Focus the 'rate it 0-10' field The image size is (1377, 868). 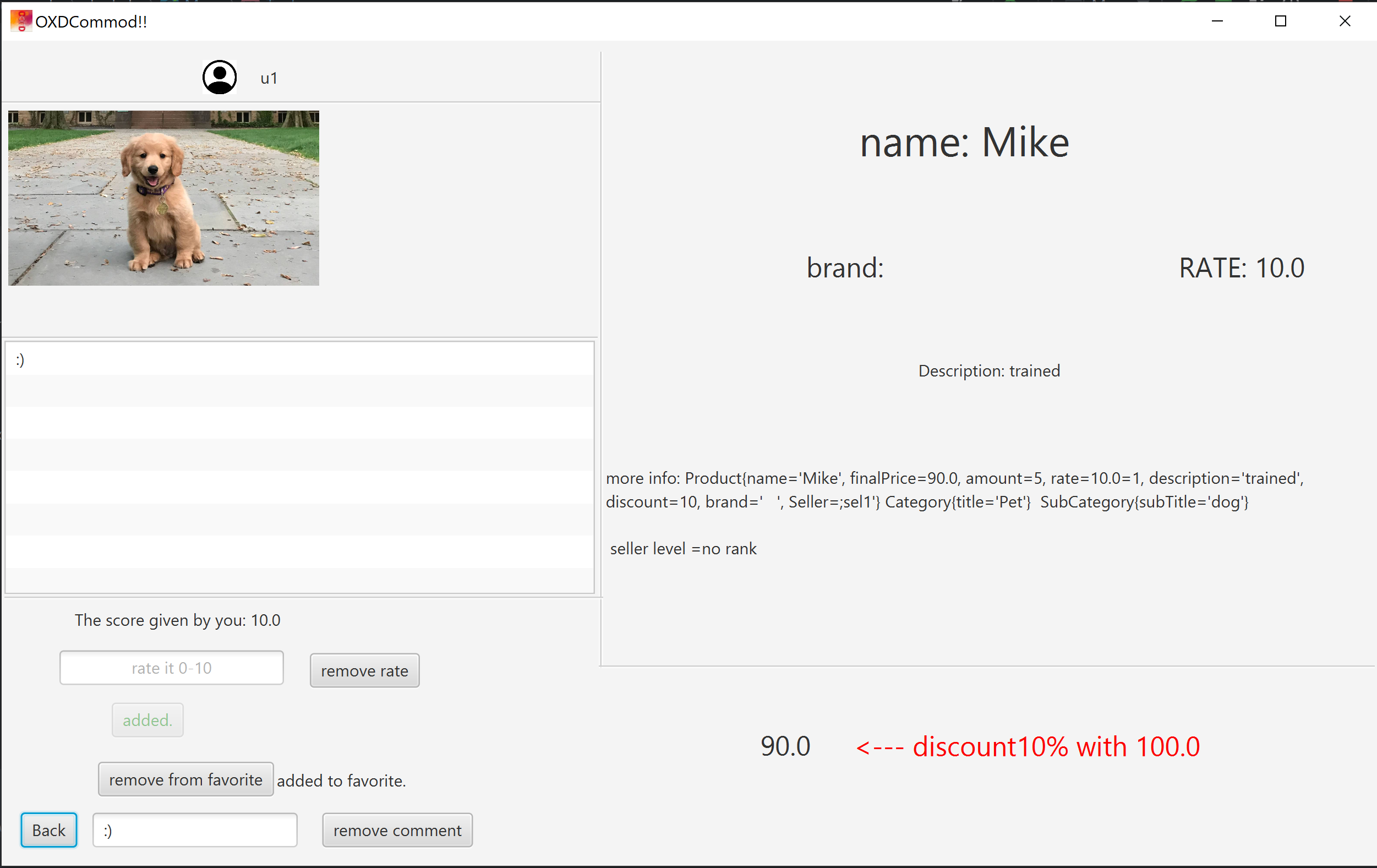(x=172, y=667)
